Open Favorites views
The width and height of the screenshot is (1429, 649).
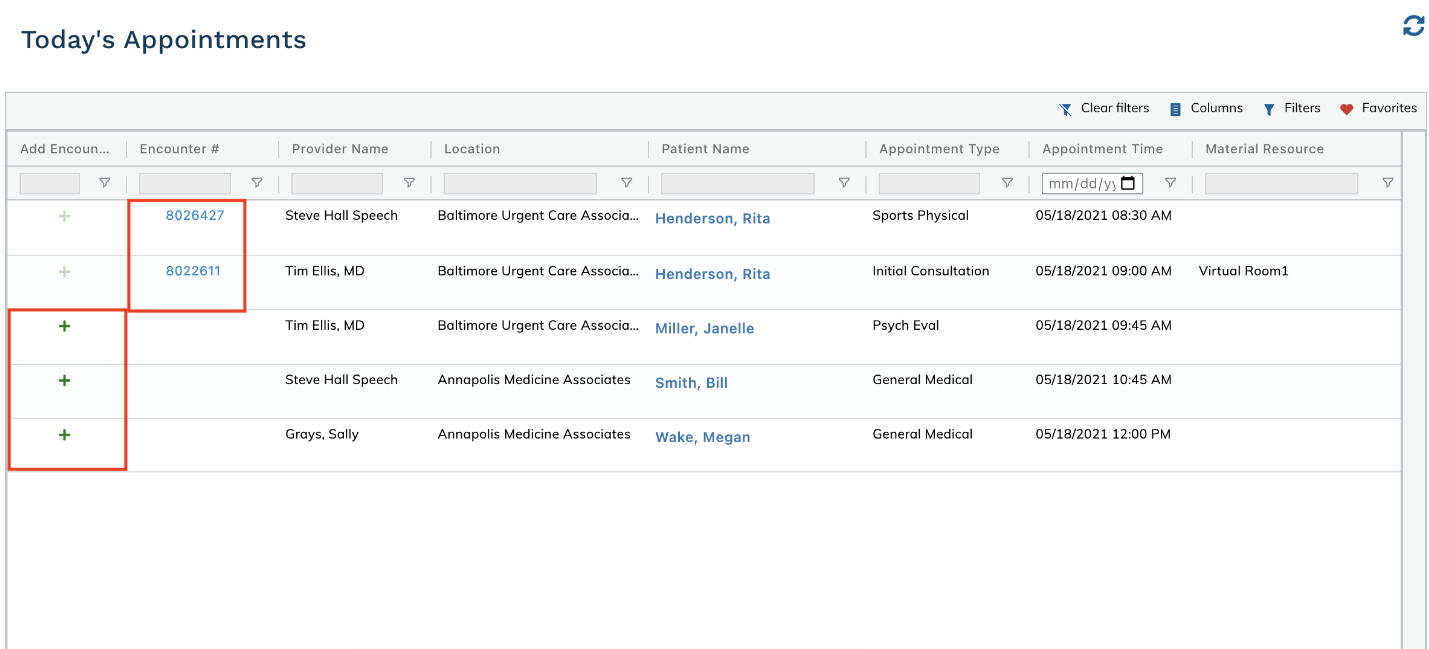point(1378,109)
